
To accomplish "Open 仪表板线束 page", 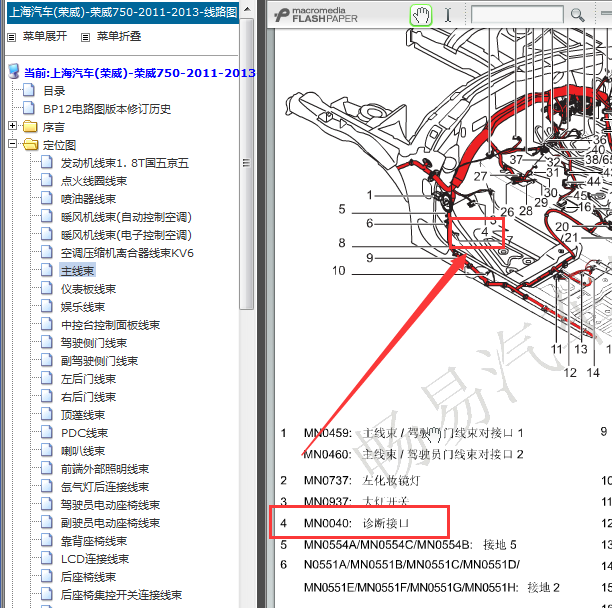I will click(x=88, y=289).
